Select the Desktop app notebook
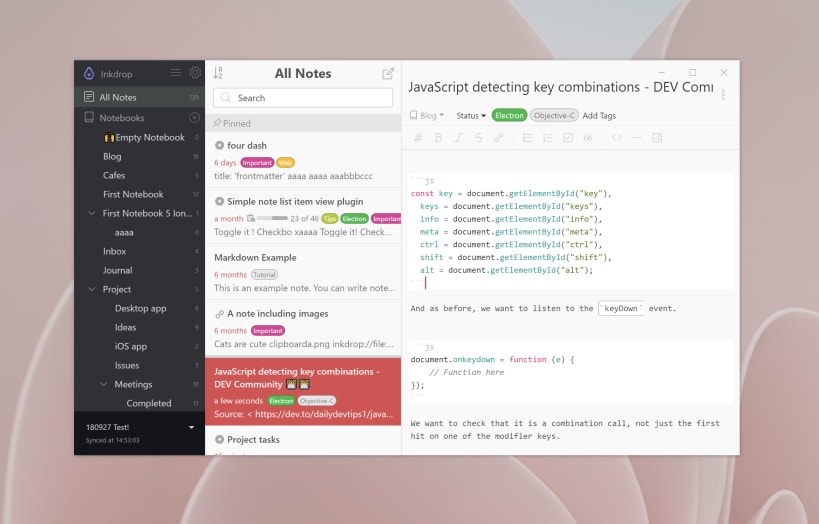The width and height of the screenshot is (819, 524). point(139,308)
